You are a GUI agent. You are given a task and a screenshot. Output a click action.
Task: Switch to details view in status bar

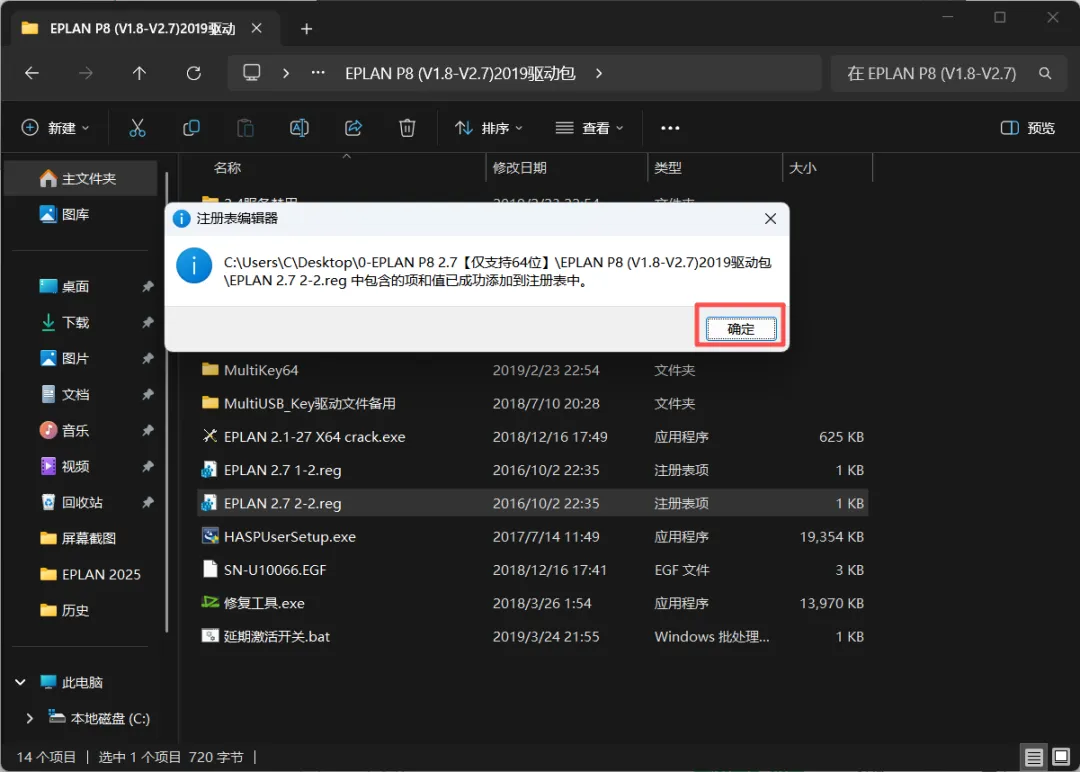1033,758
